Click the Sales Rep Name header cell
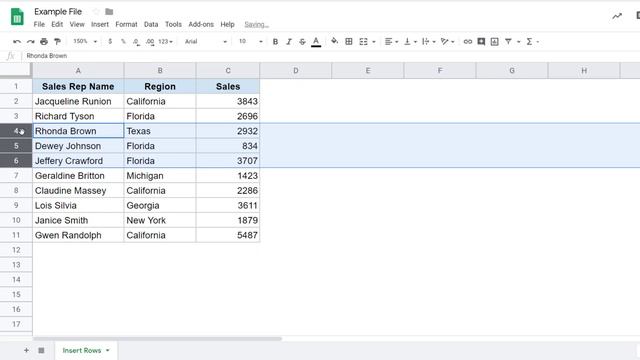Image resolution: width=640 pixels, height=360 pixels. [x=78, y=87]
